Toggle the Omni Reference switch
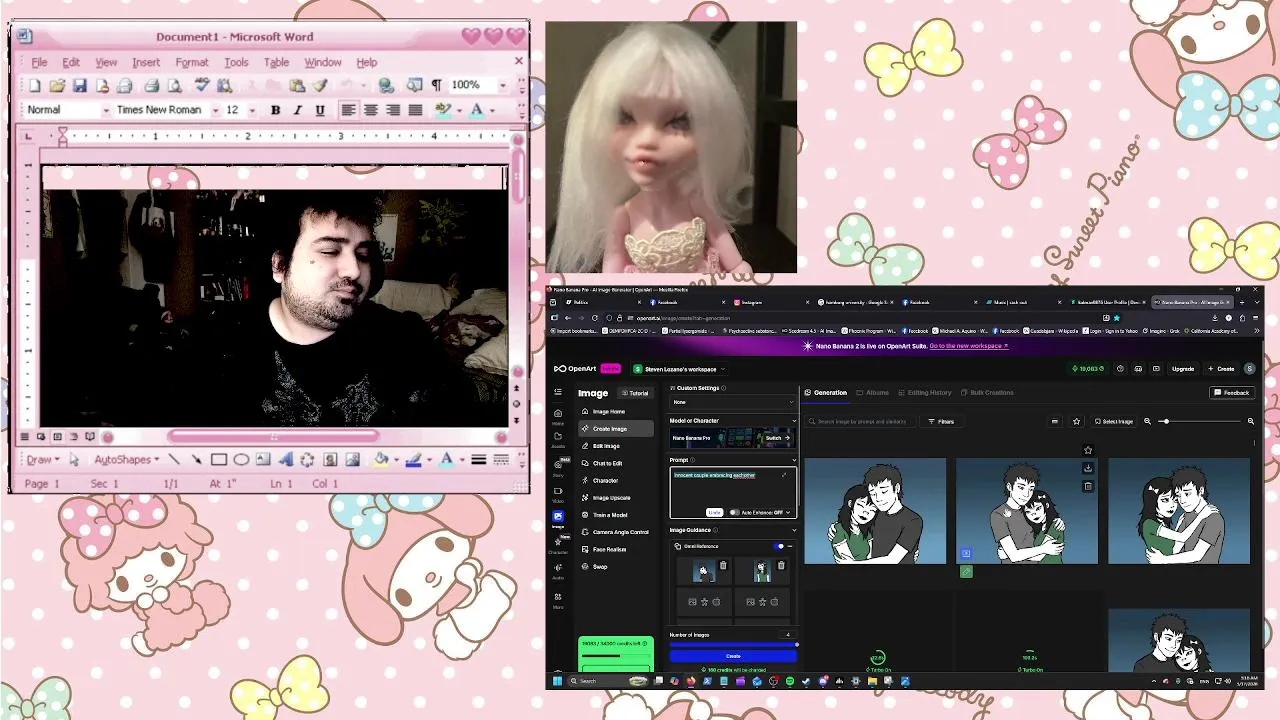Screen dimensions: 1280x720 [780, 546]
